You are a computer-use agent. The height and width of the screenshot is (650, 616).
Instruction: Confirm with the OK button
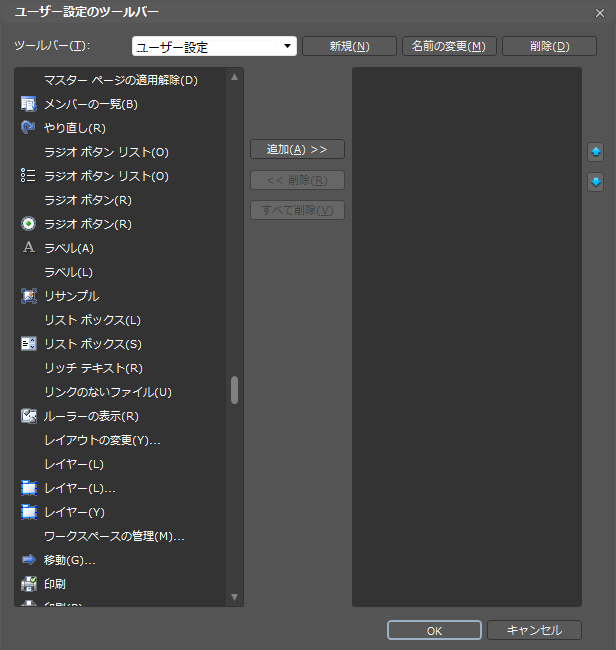434,630
